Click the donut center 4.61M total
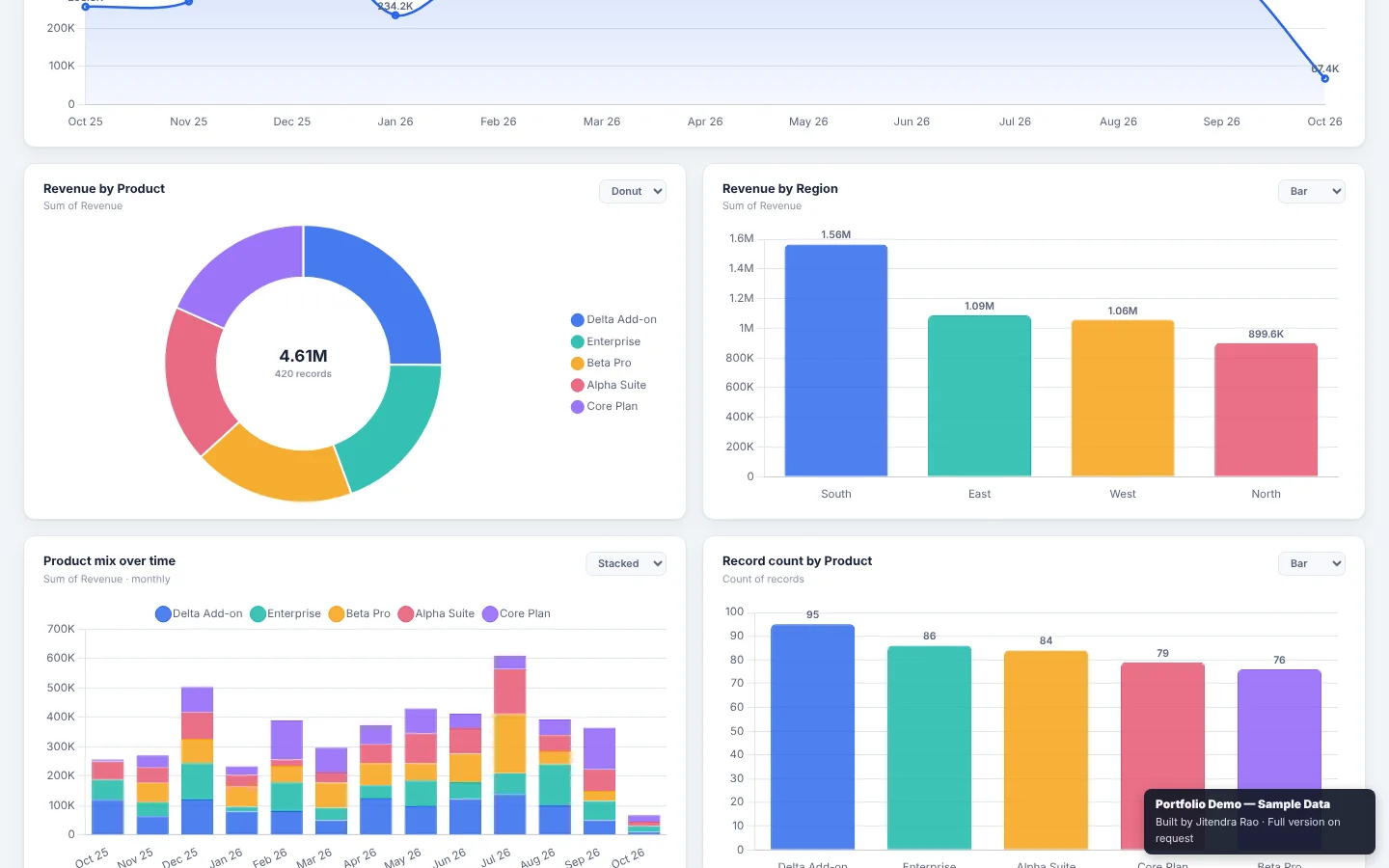The width and height of the screenshot is (1389, 868). pos(303,356)
